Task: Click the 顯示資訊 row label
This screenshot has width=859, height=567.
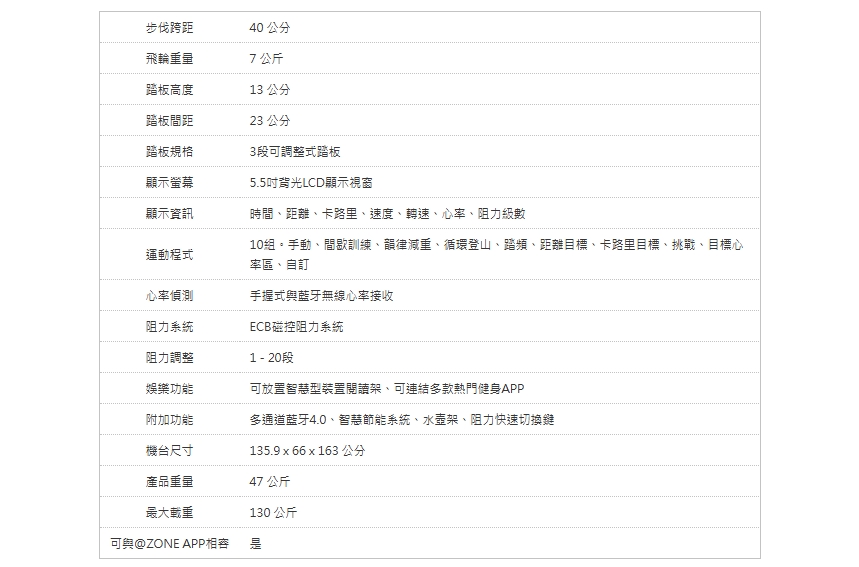Action: [169, 214]
